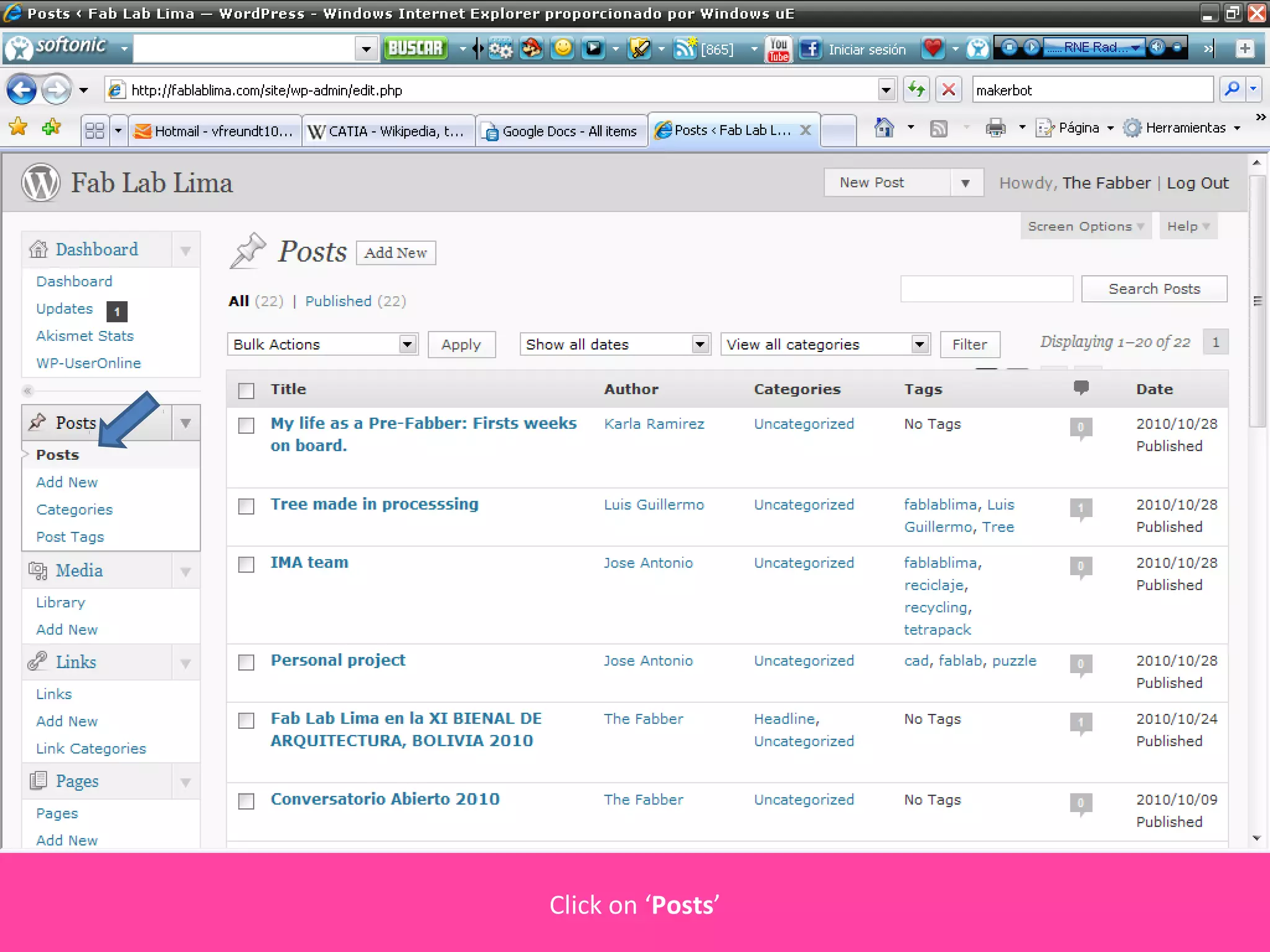Open 'Tree made in processsing' post link
Viewport: 1270px width, 952px height.
point(374,504)
